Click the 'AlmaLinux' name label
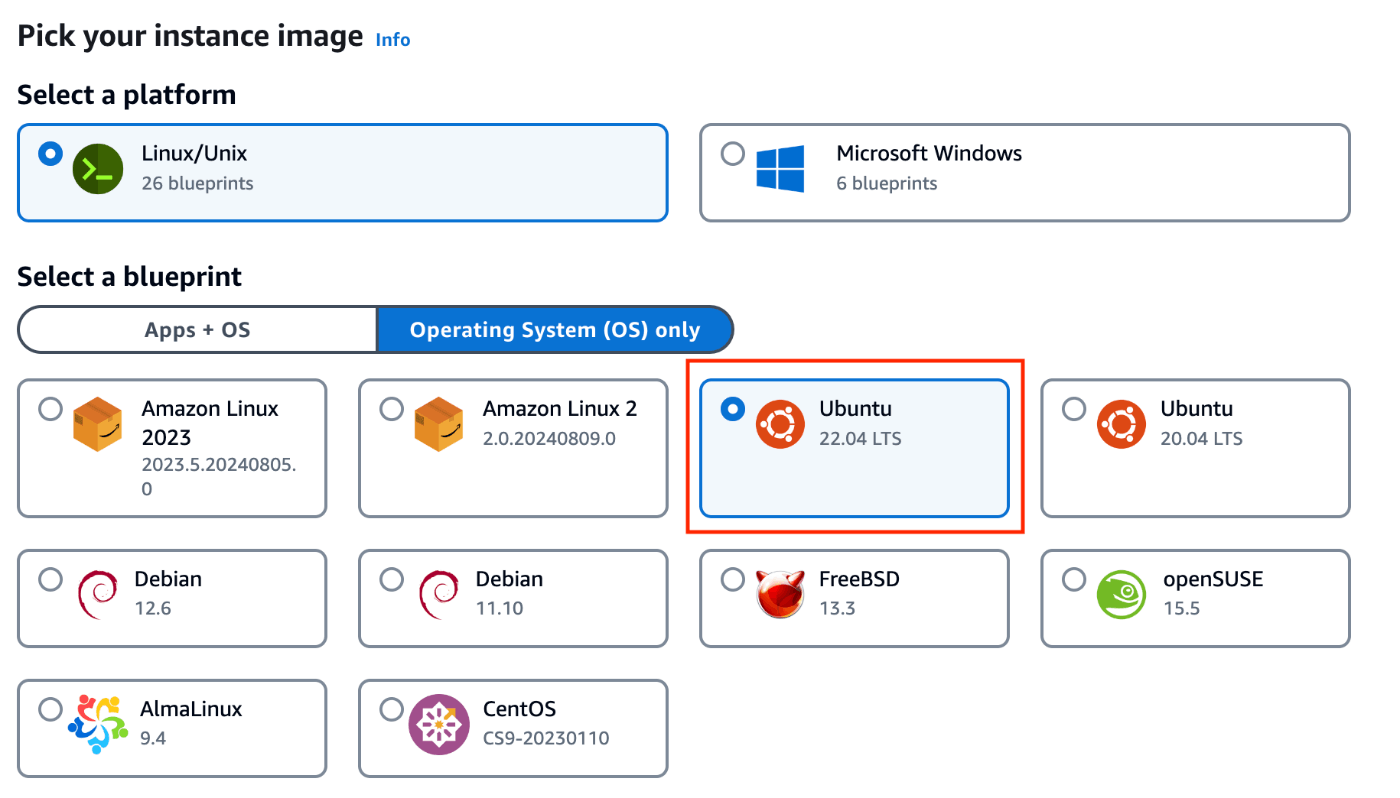Viewport: 1400px width, 798px height. point(191,709)
